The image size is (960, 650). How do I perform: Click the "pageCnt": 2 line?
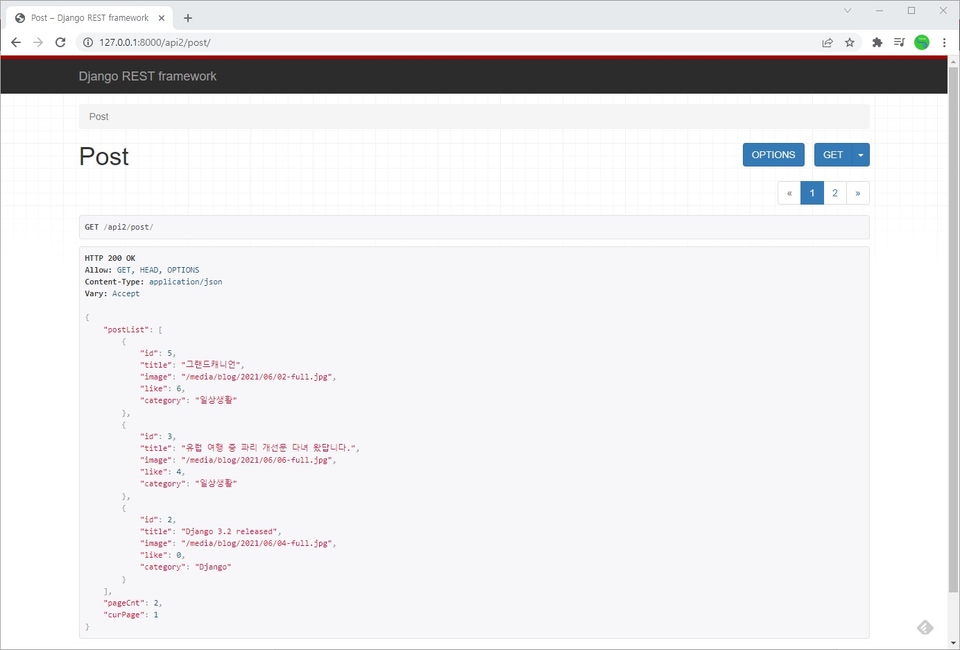(132, 603)
